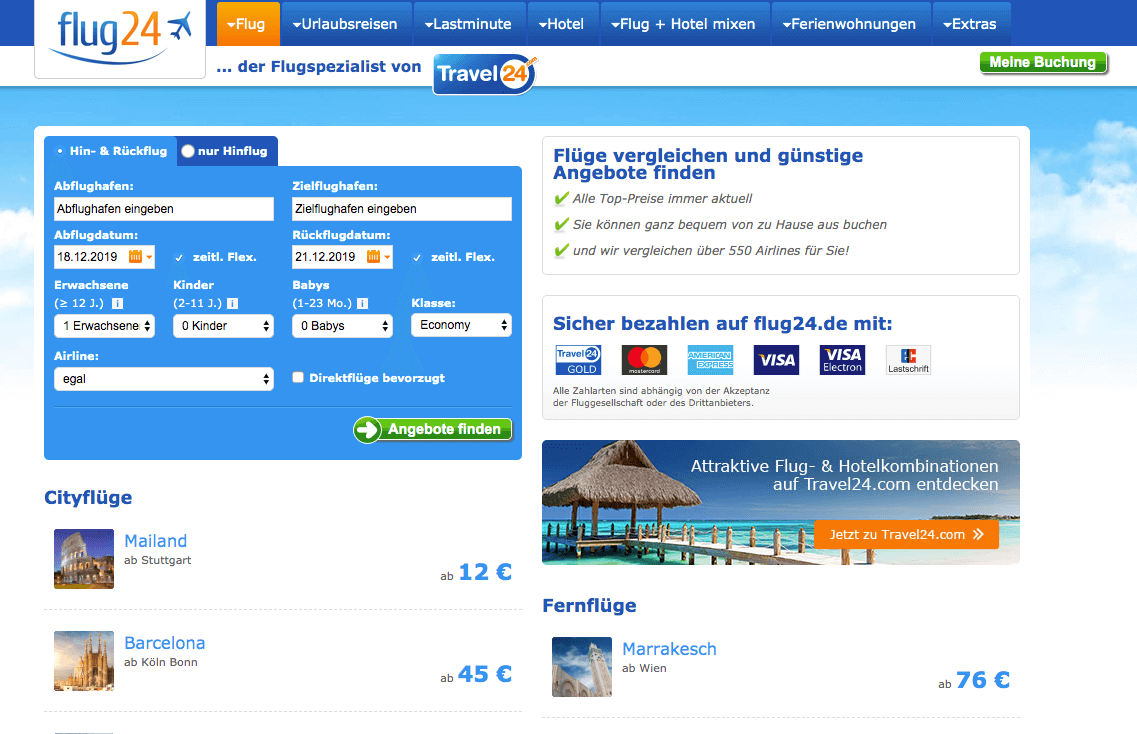The width and height of the screenshot is (1137, 734).
Task: Open the Erwachsene dropdown
Action: [x=104, y=326]
